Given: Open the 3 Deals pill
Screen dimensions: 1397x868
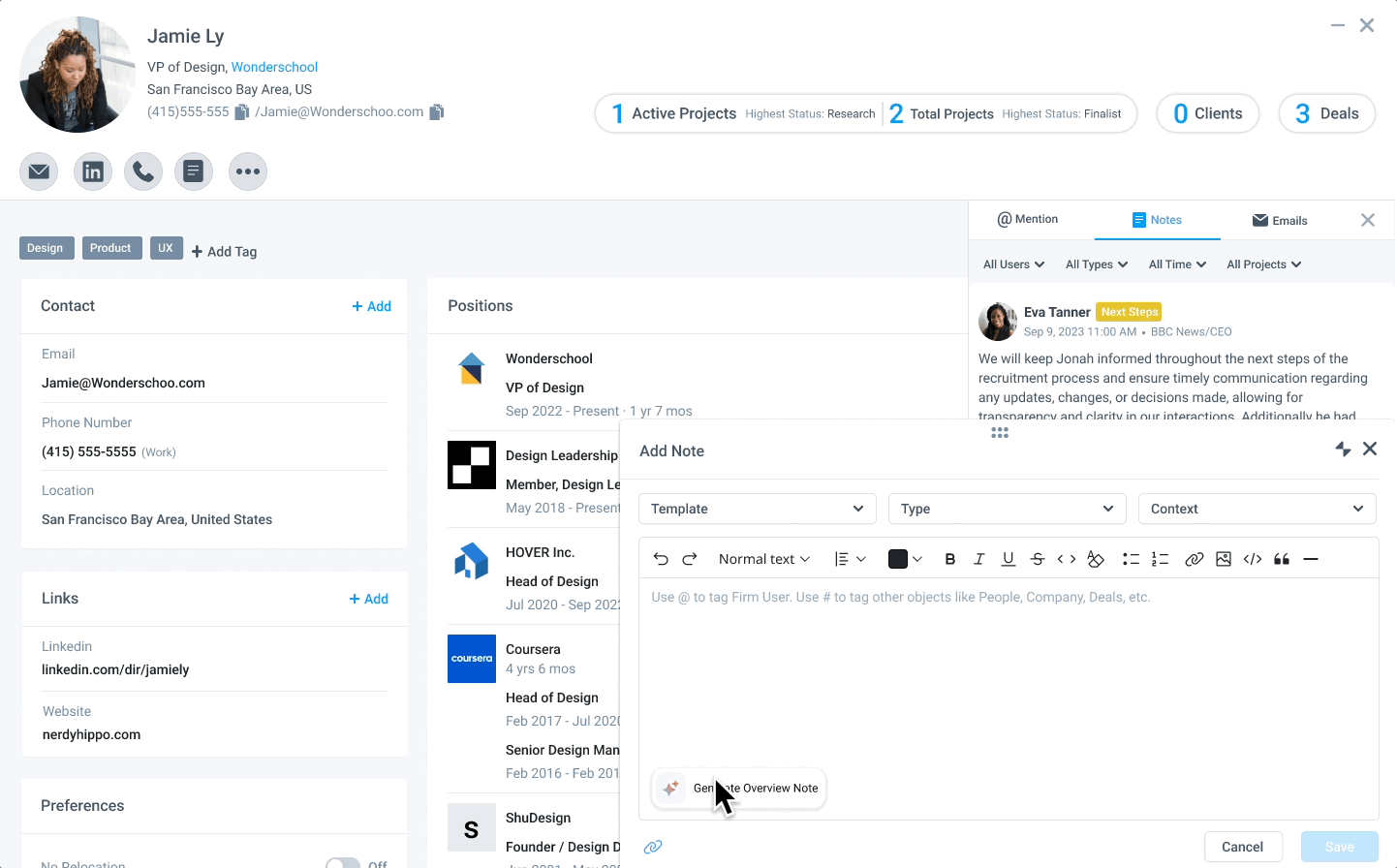Looking at the screenshot, I should (1327, 113).
